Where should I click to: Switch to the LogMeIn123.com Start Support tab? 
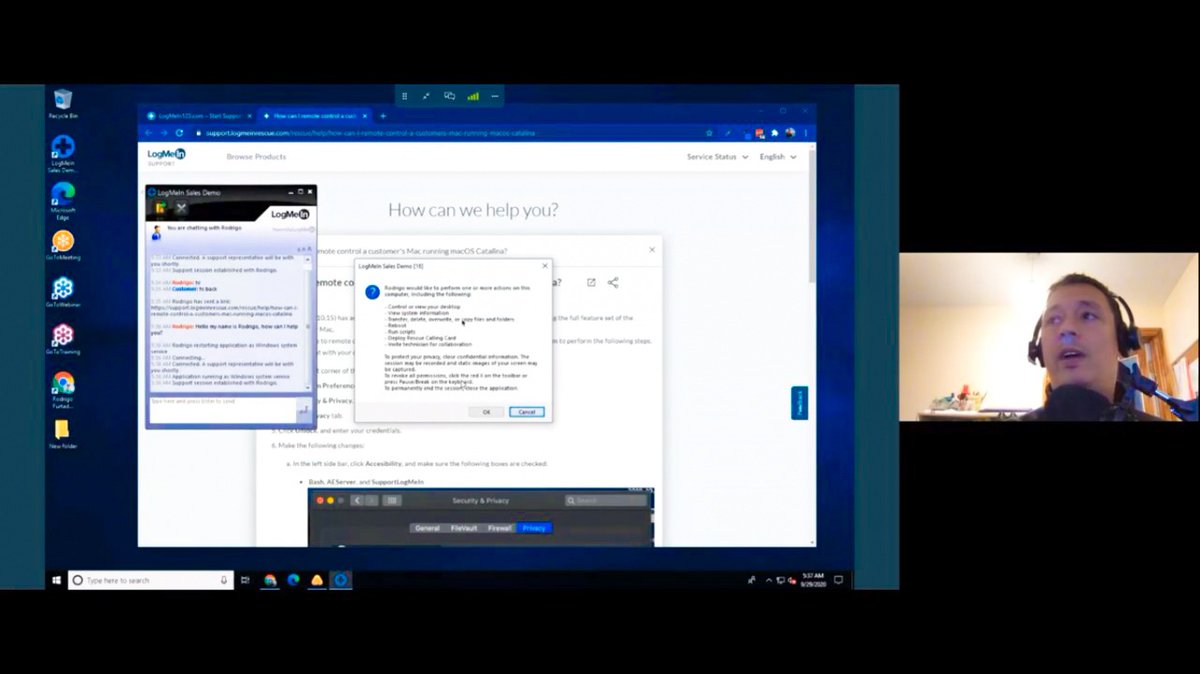click(x=198, y=116)
